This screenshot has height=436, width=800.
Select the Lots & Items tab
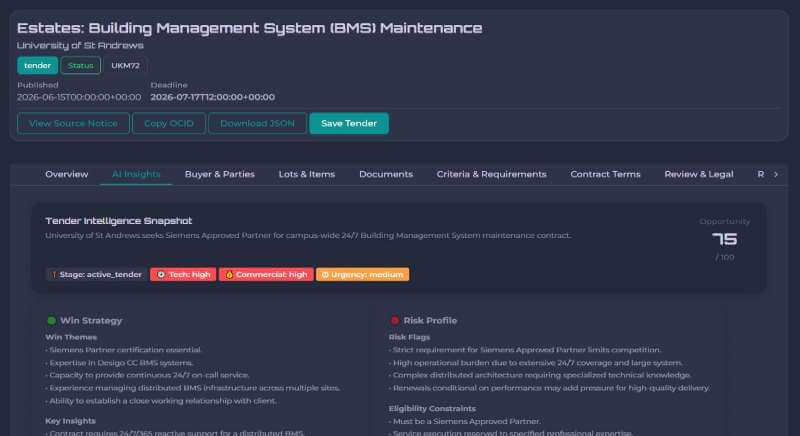point(307,174)
